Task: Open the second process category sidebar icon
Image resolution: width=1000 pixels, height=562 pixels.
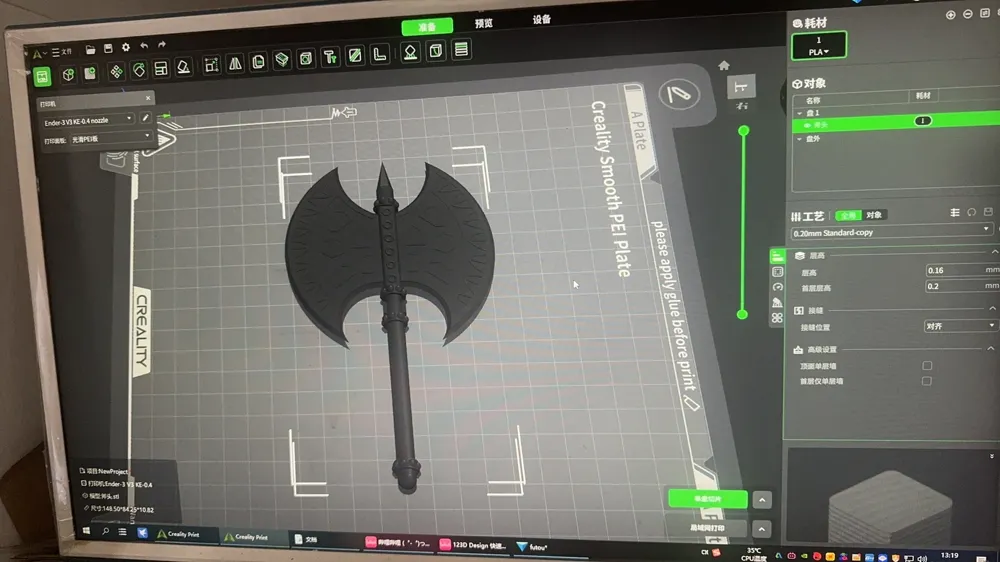Action: pyautogui.click(x=777, y=272)
